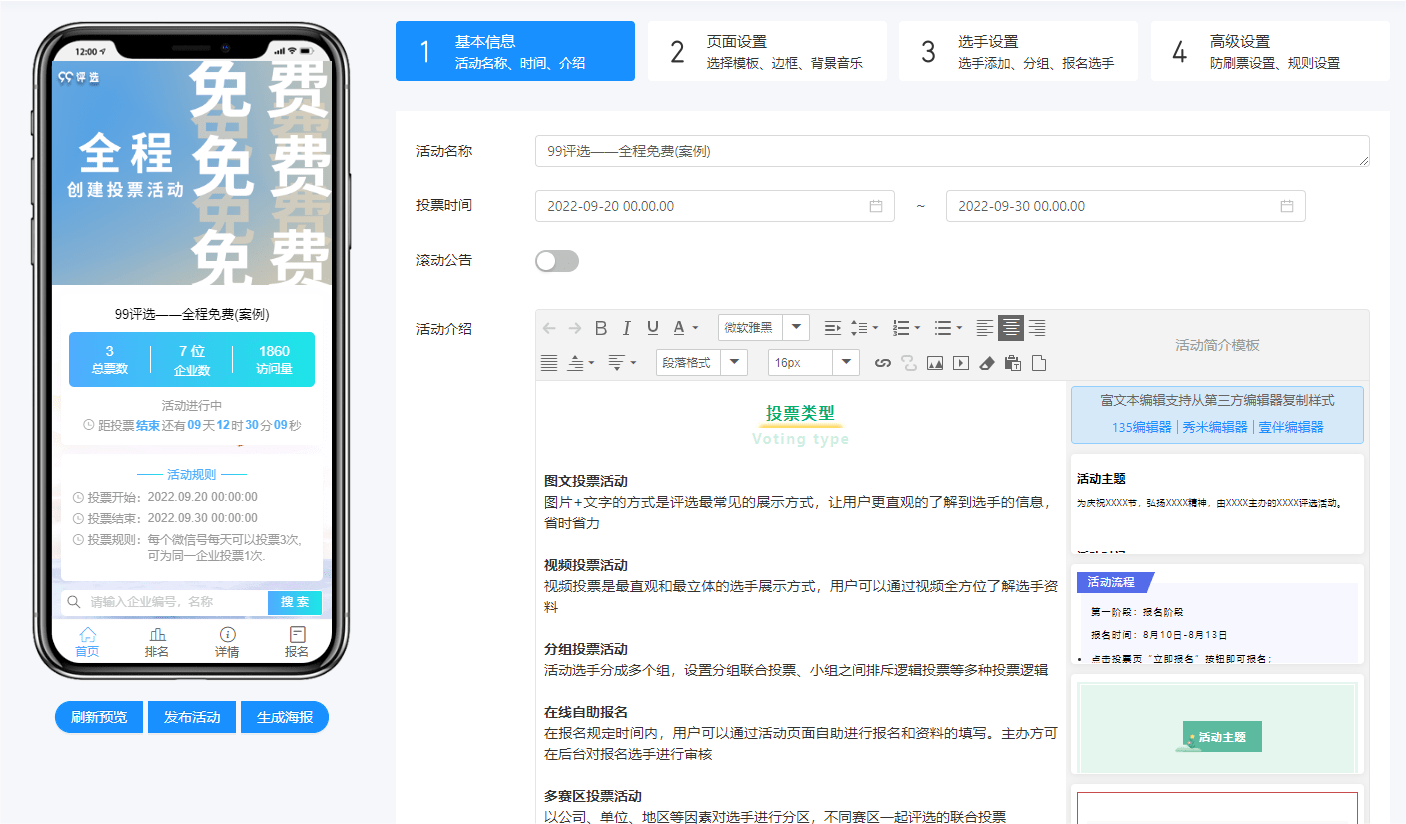Clear document with the blank page icon

(x=1039, y=363)
